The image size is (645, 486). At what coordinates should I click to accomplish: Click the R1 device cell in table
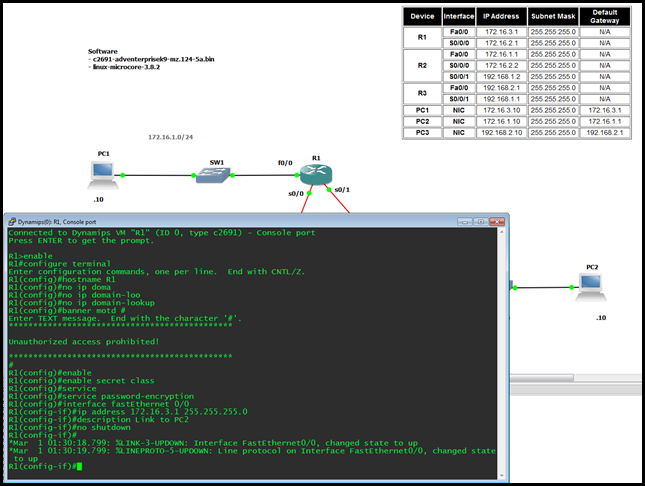[x=422, y=37]
